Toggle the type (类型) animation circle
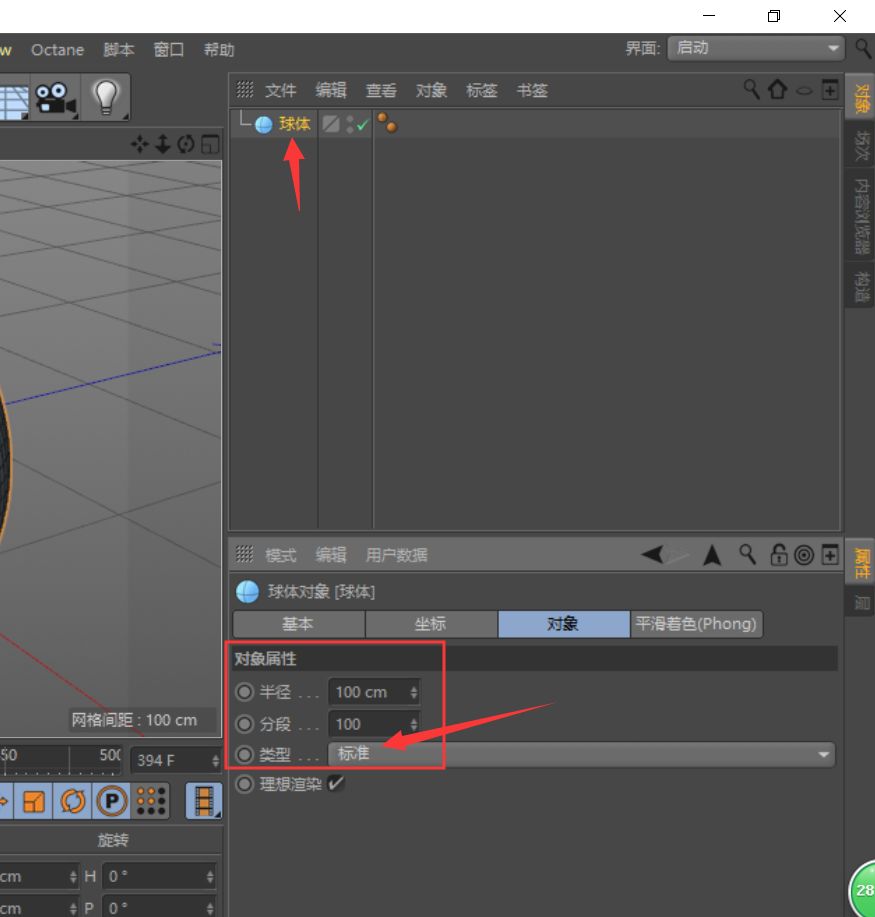This screenshot has height=917, width=875. pos(244,754)
